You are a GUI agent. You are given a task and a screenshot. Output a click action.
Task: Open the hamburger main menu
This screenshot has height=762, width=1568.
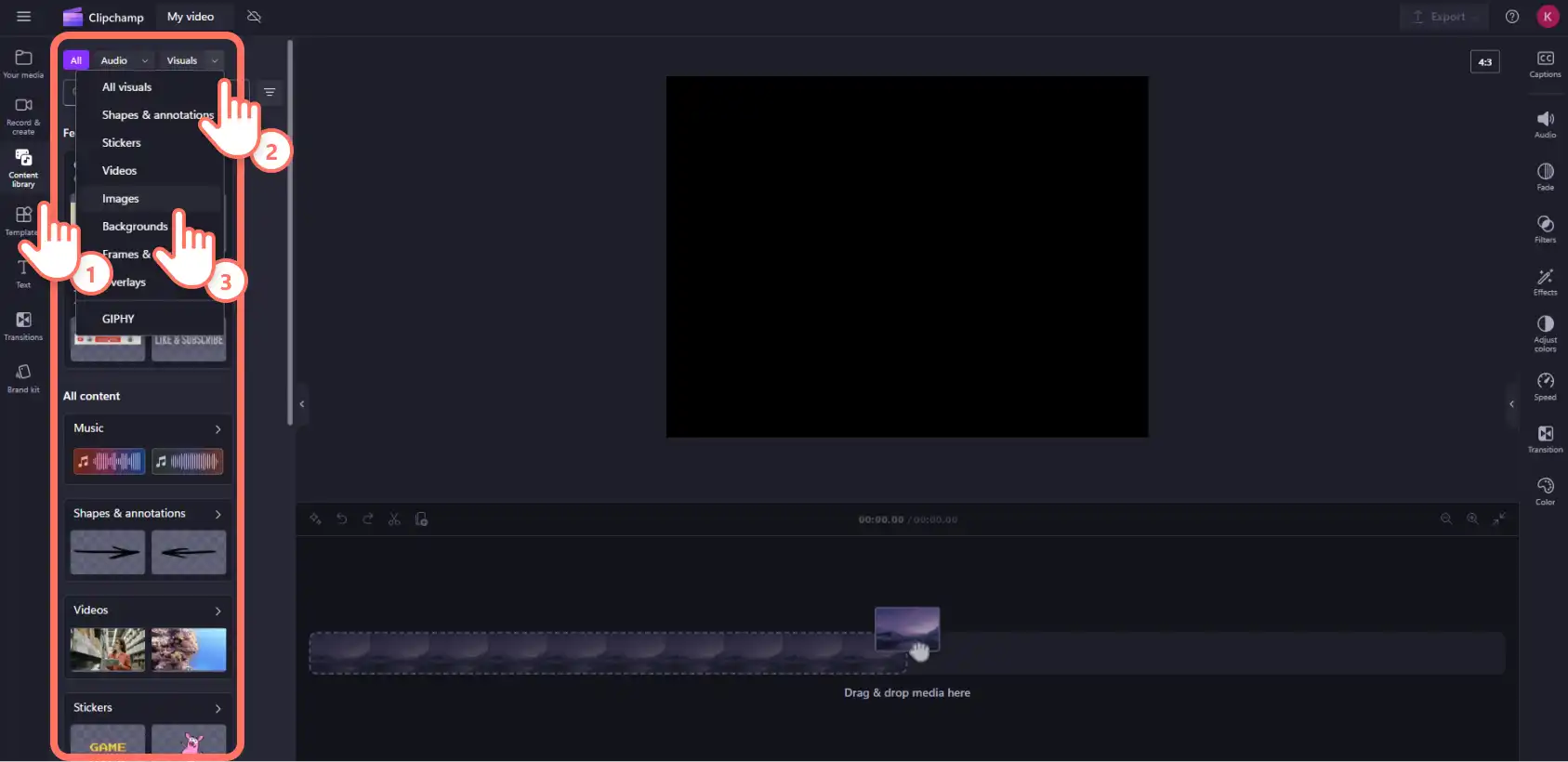coord(23,17)
